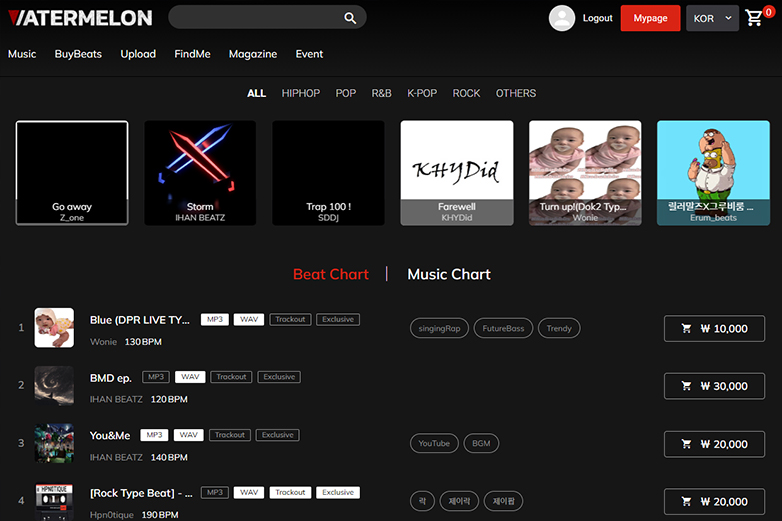
Task: Select Exclusive license for BMD ep.
Action: click(279, 377)
